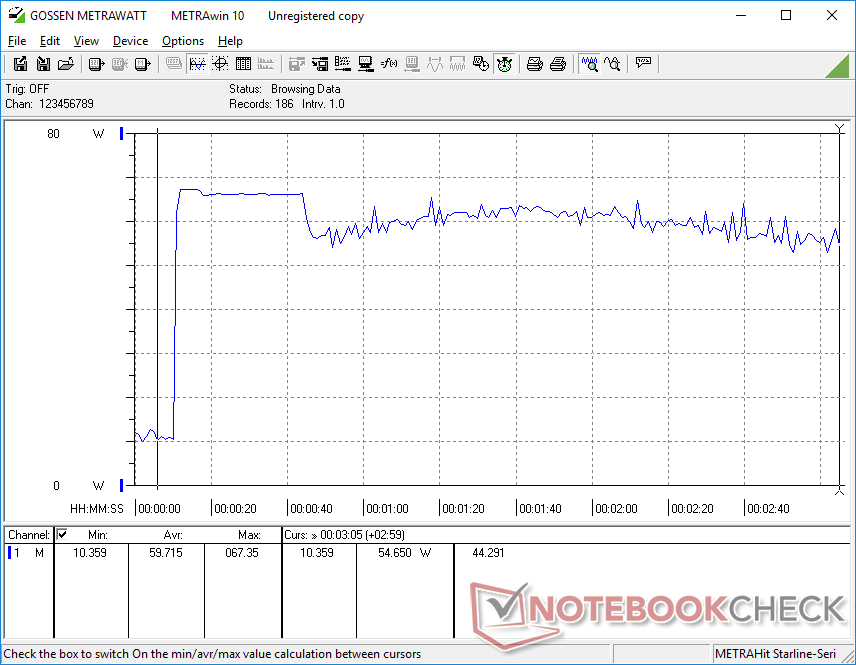Toggle the green alarm clock icon
Viewport: 856px width, 665px height.
(x=504, y=64)
